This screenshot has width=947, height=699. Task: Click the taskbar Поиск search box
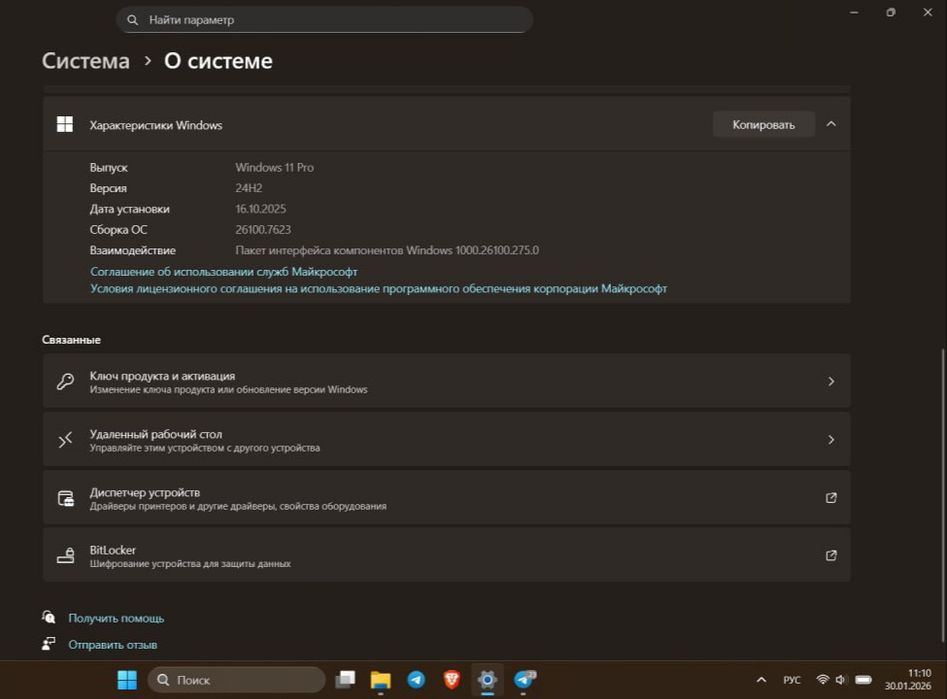pyautogui.click(x=236, y=680)
